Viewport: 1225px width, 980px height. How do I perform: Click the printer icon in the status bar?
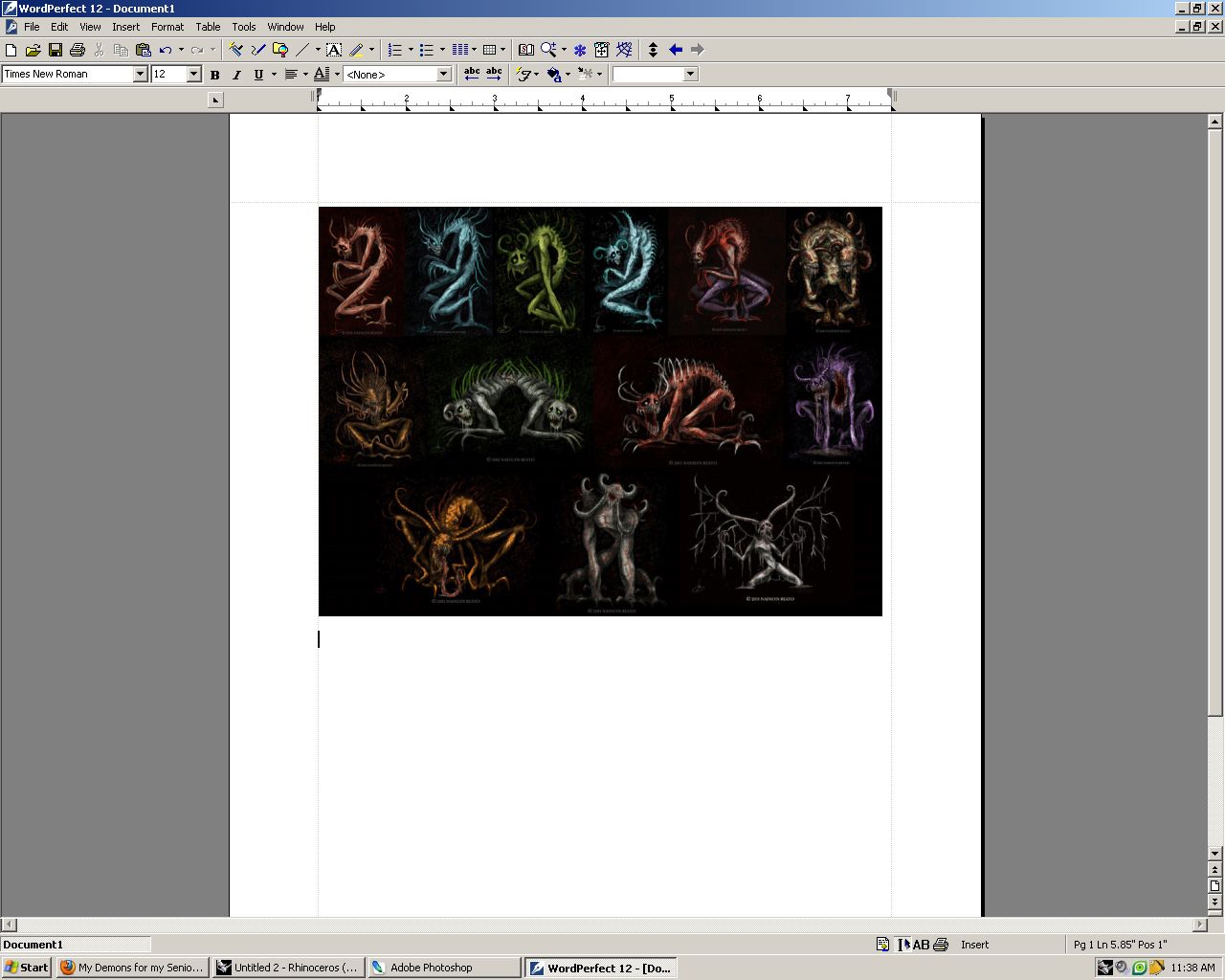click(941, 945)
